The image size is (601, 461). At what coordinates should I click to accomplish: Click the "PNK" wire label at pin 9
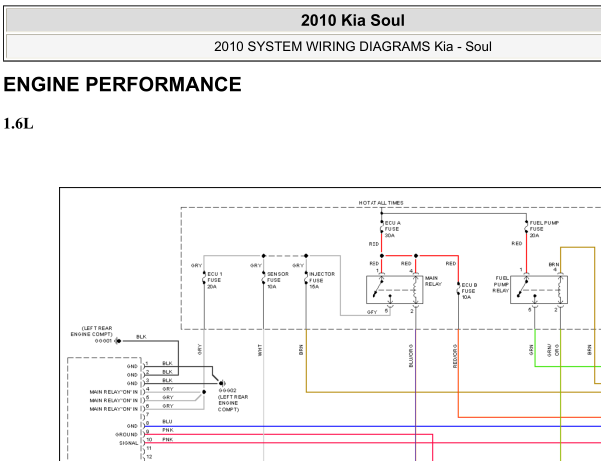[167, 430]
